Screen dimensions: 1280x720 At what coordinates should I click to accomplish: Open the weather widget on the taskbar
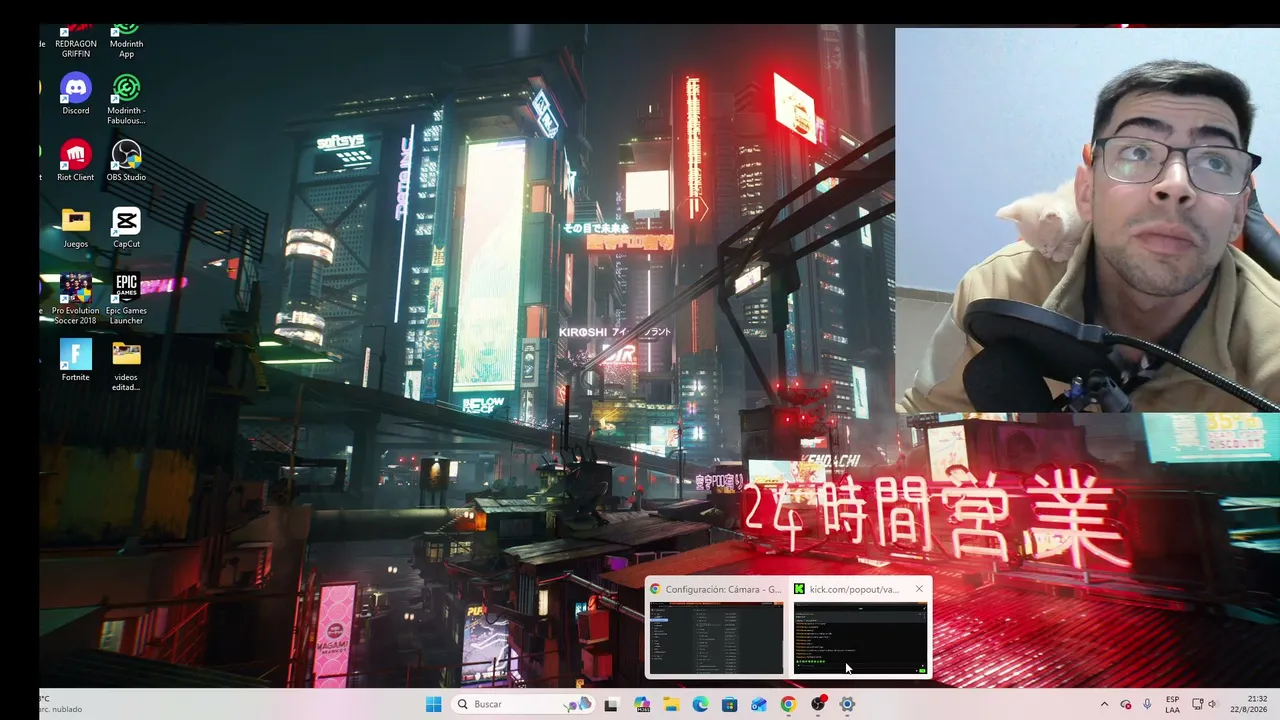tap(60, 704)
